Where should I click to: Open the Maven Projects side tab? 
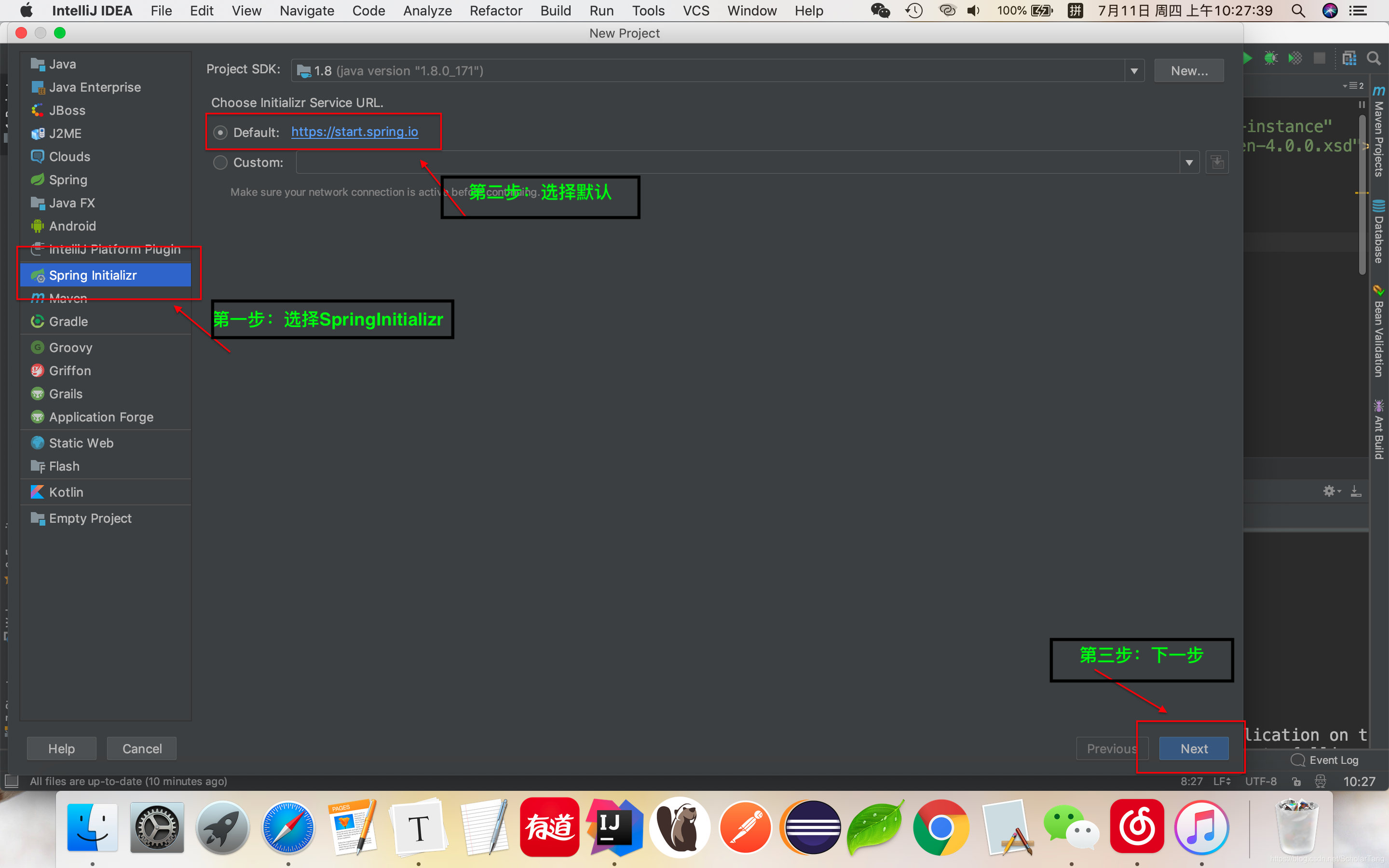tap(1379, 132)
